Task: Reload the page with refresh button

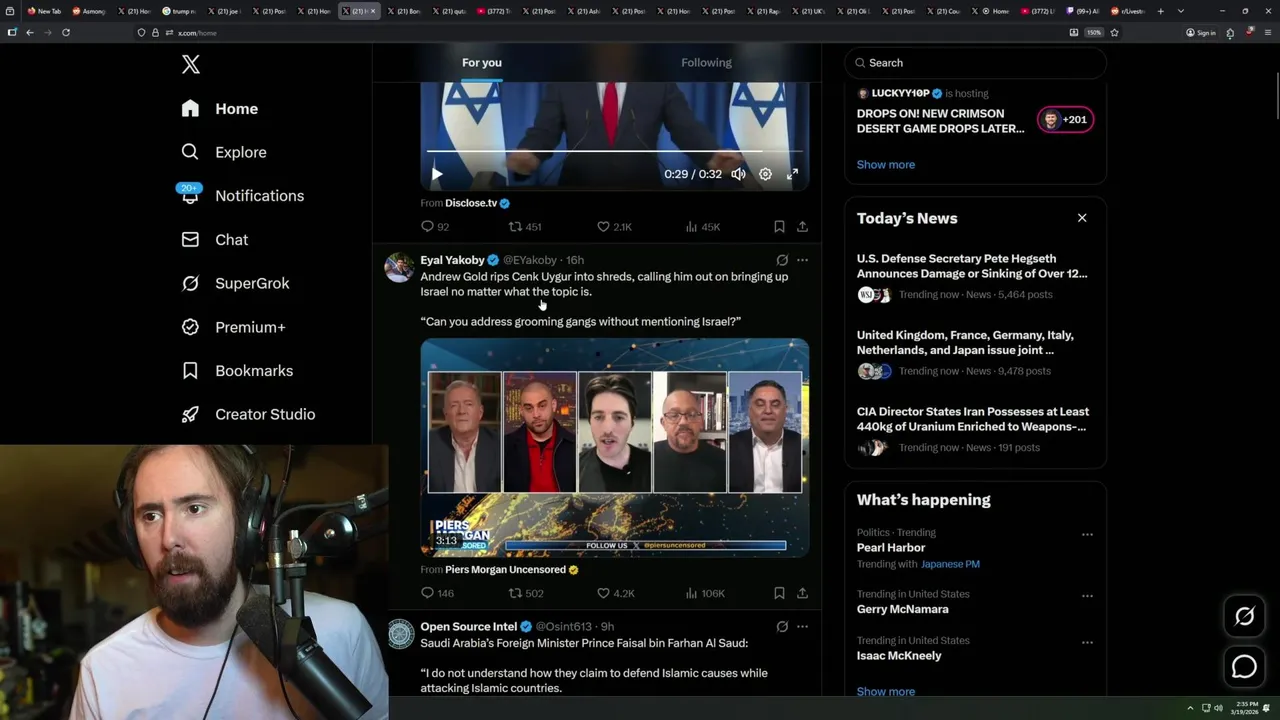Action: pos(66,33)
